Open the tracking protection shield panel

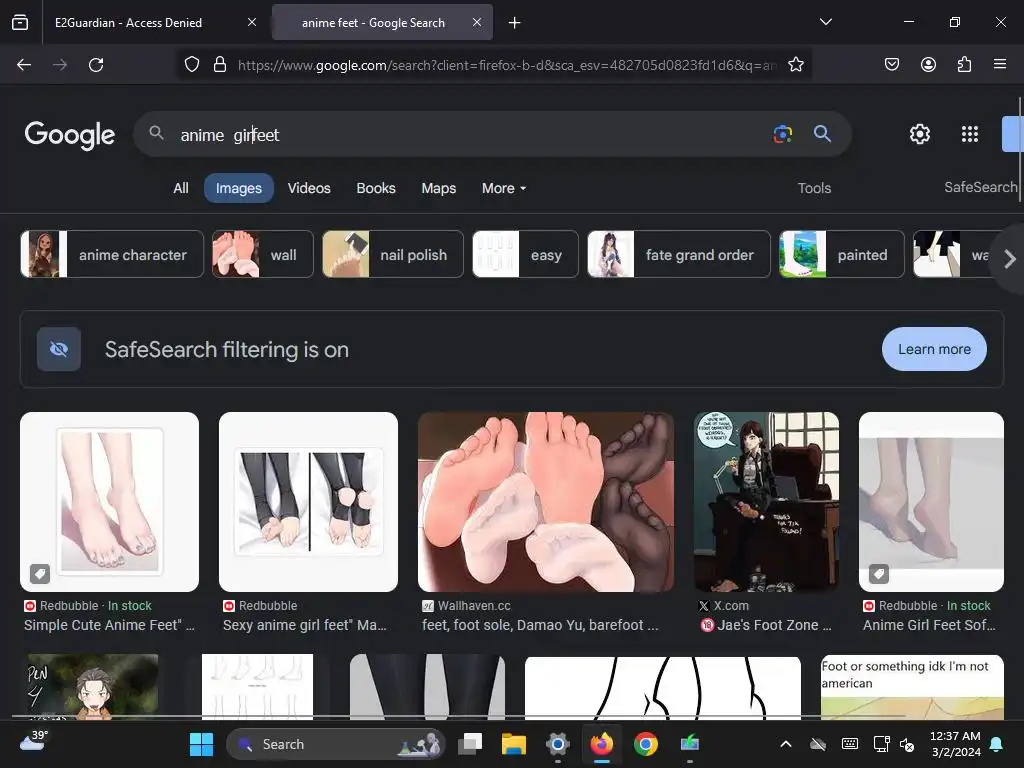(x=191, y=65)
